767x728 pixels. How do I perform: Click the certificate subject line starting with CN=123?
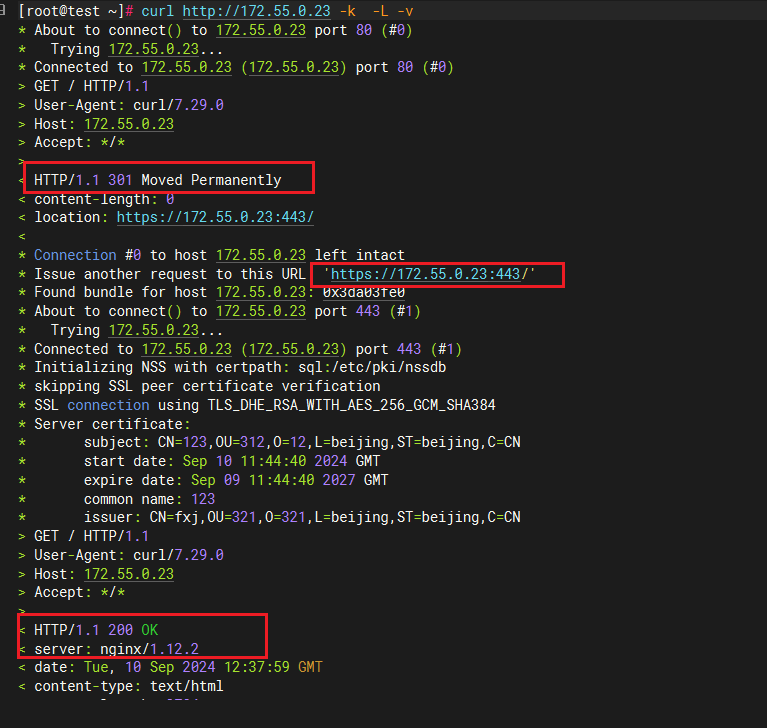coord(301,442)
